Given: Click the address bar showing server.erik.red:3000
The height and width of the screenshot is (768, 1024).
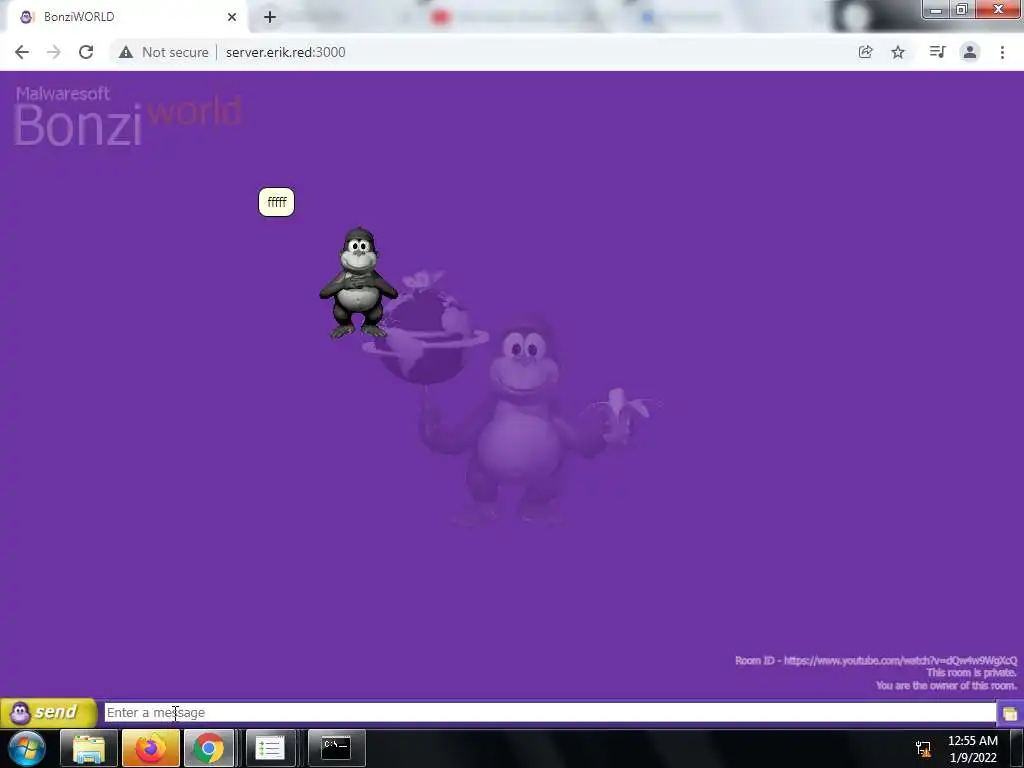Looking at the screenshot, I should click(x=285, y=52).
